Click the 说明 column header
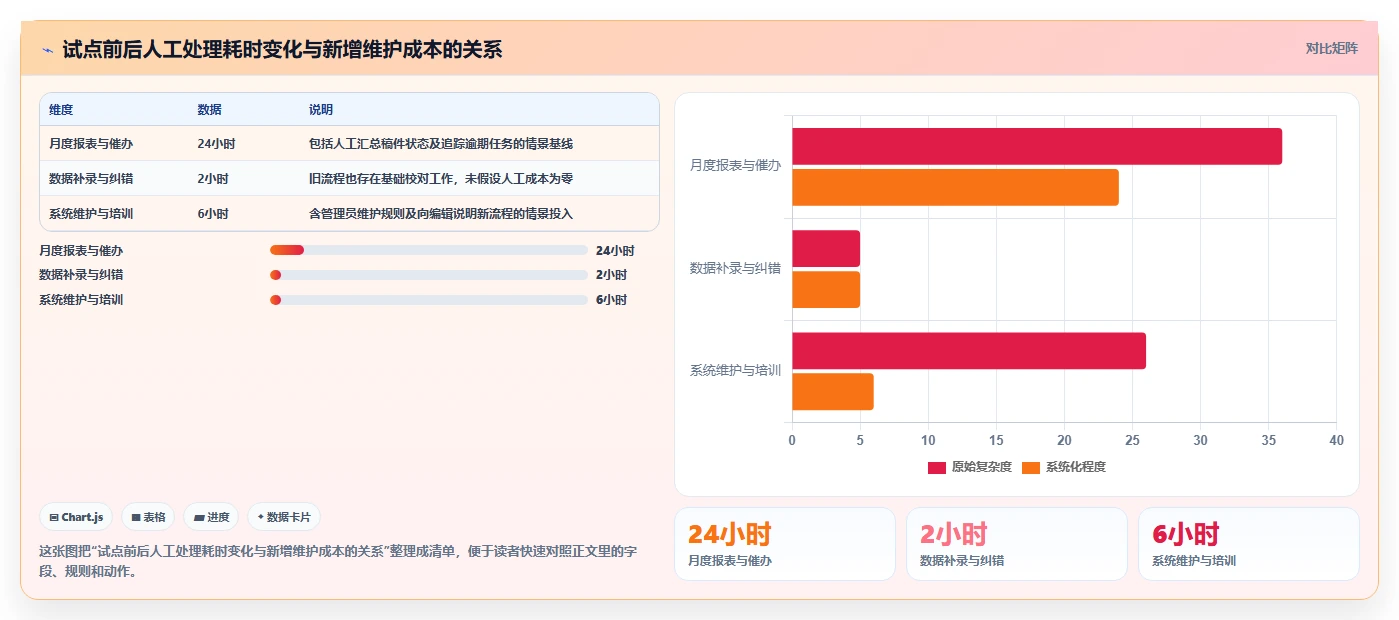The image size is (1399, 620). coord(321,109)
